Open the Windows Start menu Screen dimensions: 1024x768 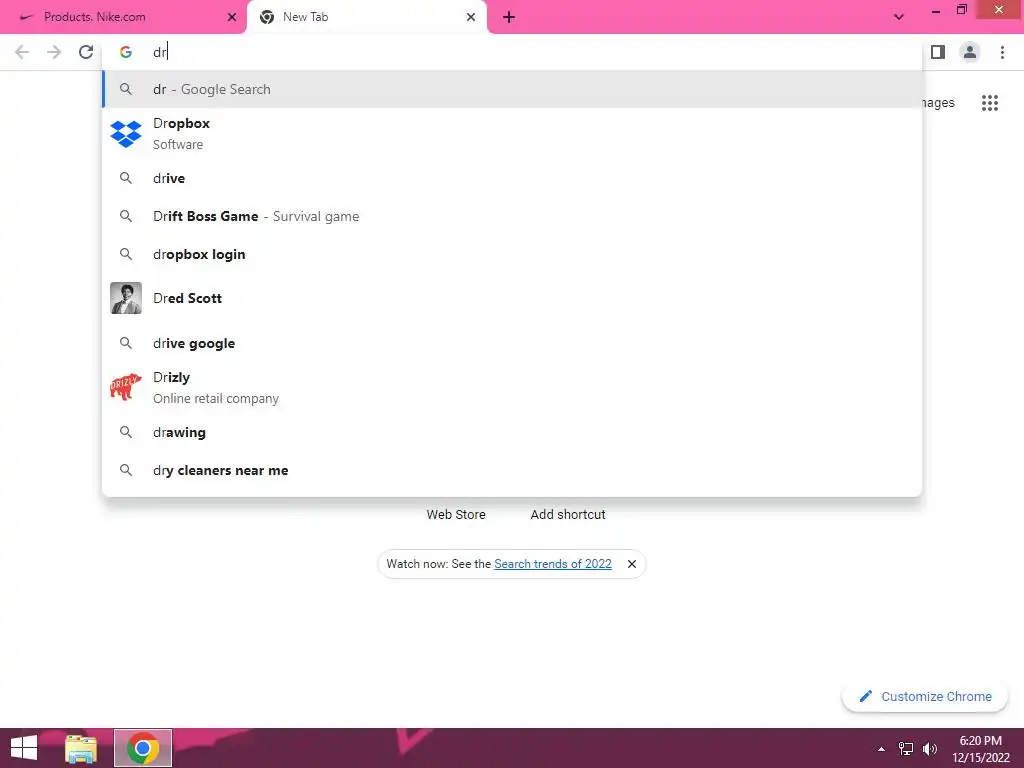pyautogui.click(x=24, y=748)
